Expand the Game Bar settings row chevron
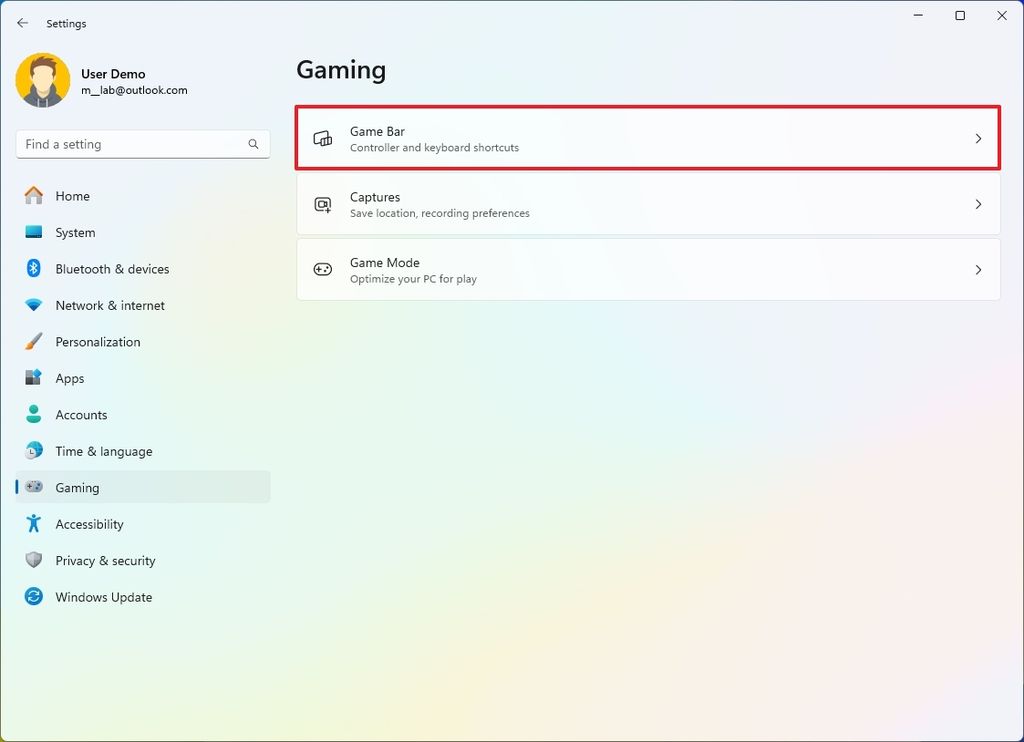 click(978, 138)
